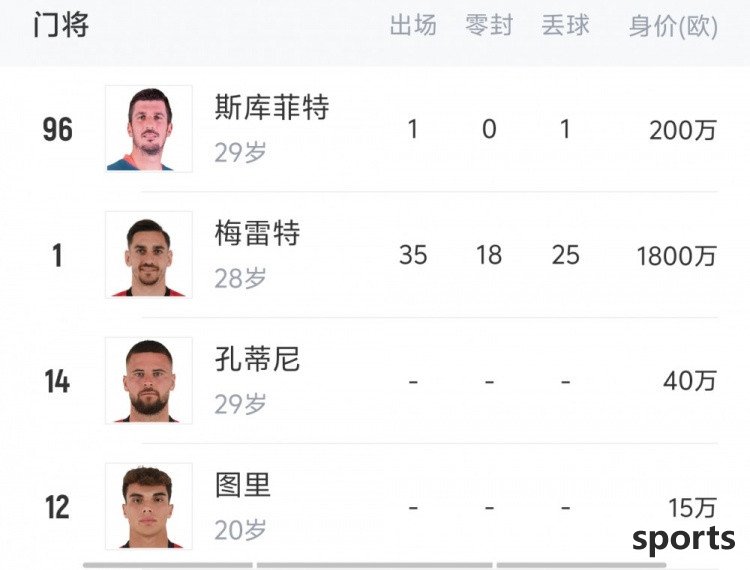Click the 门将 section title

coord(61,25)
